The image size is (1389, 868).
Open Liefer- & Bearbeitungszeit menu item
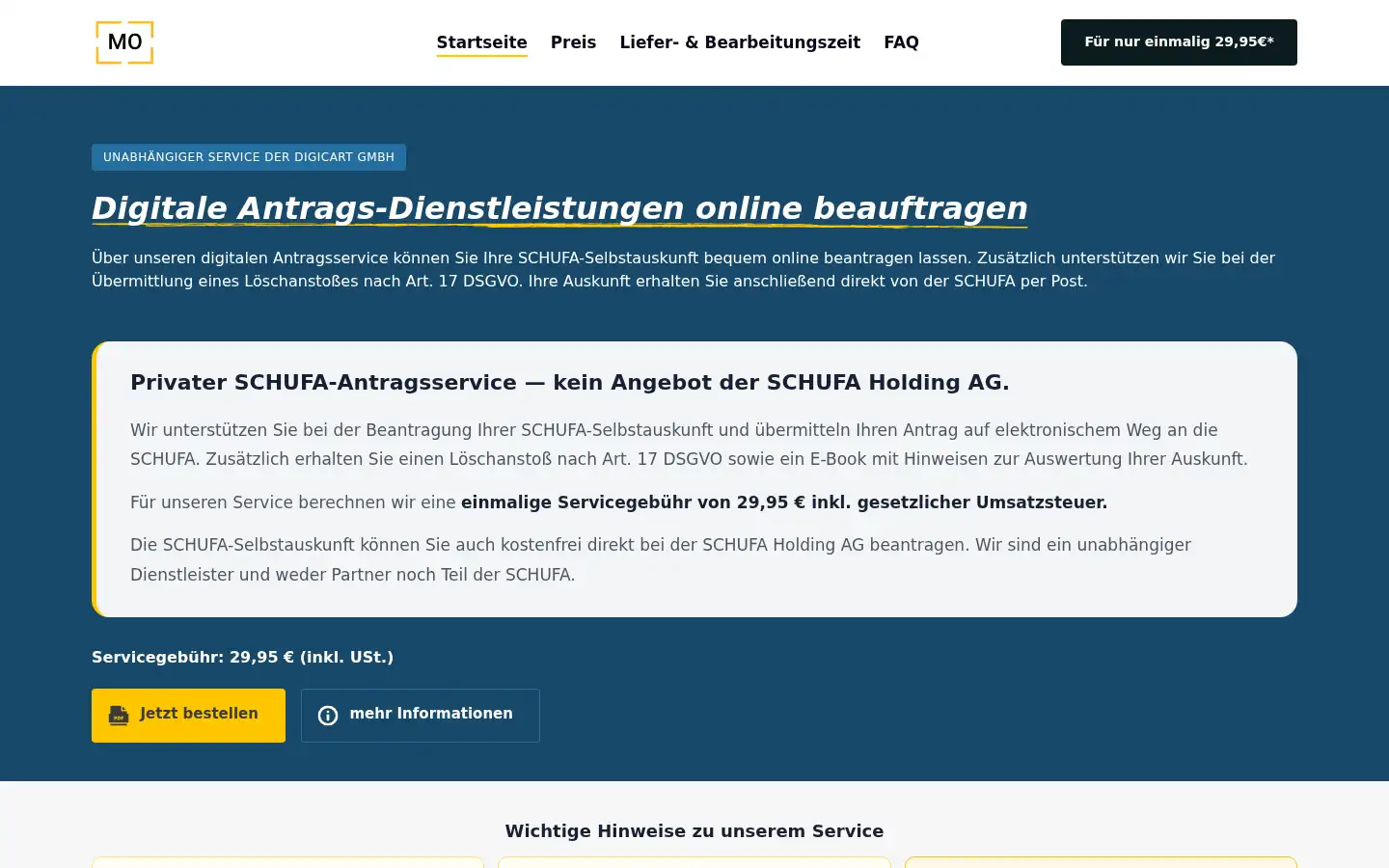(740, 42)
